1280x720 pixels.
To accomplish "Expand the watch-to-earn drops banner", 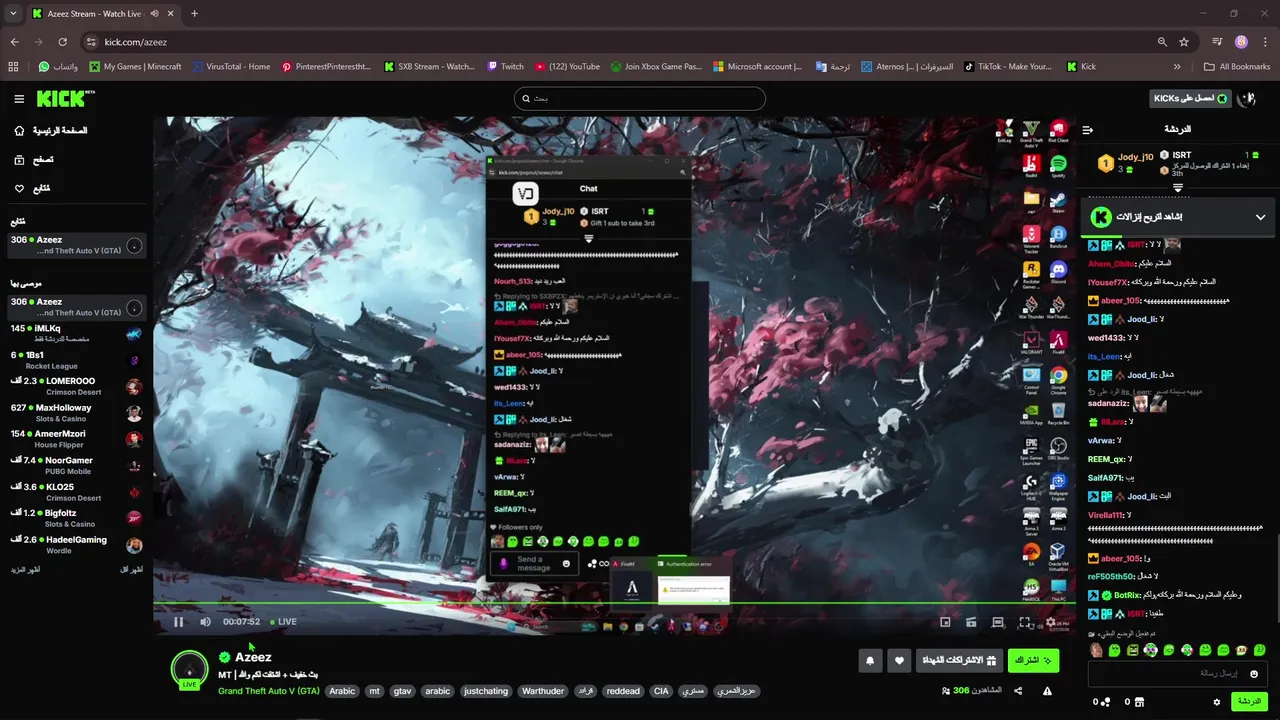I will point(1260,217).
